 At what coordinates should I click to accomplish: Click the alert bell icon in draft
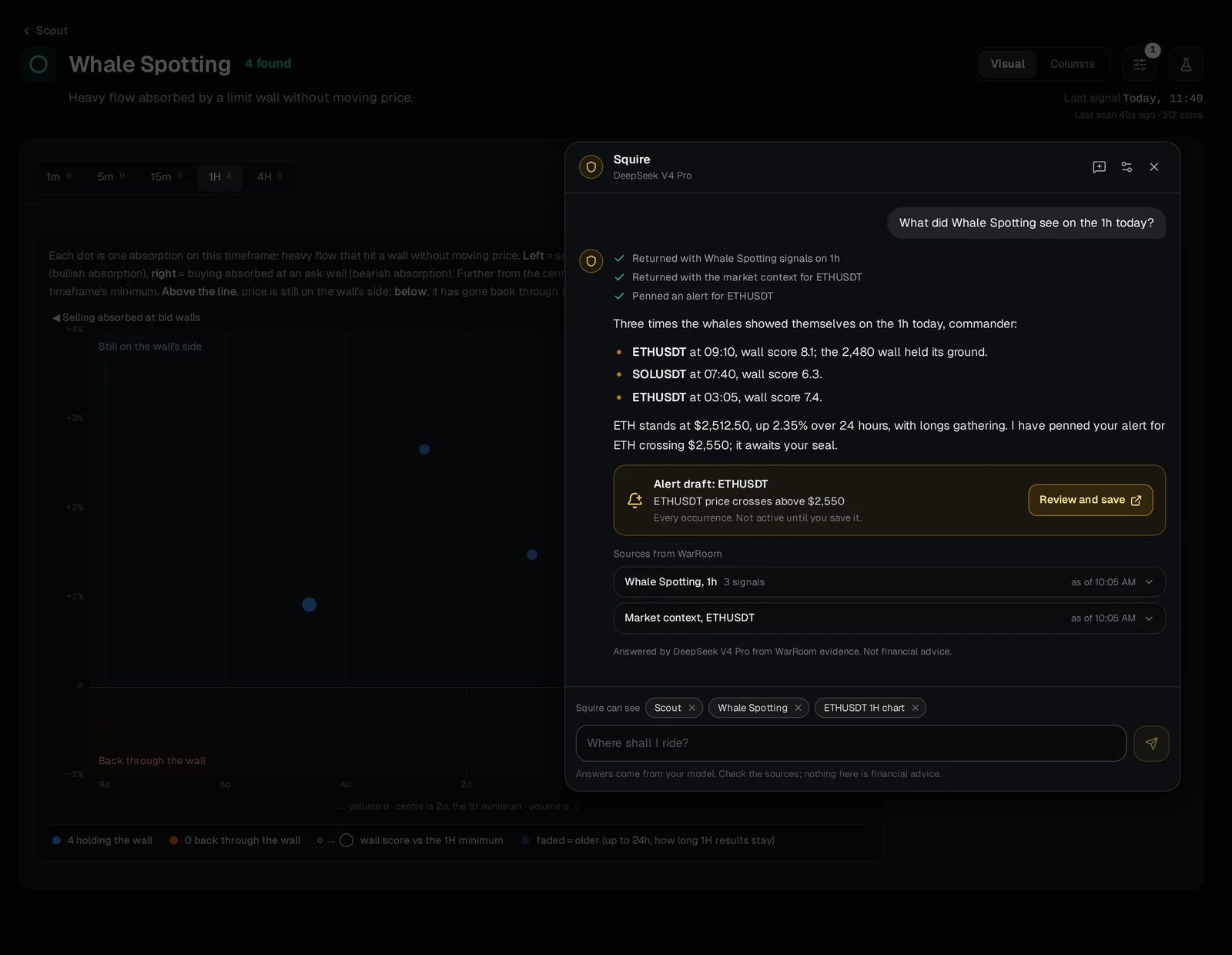tap(634, 501)
